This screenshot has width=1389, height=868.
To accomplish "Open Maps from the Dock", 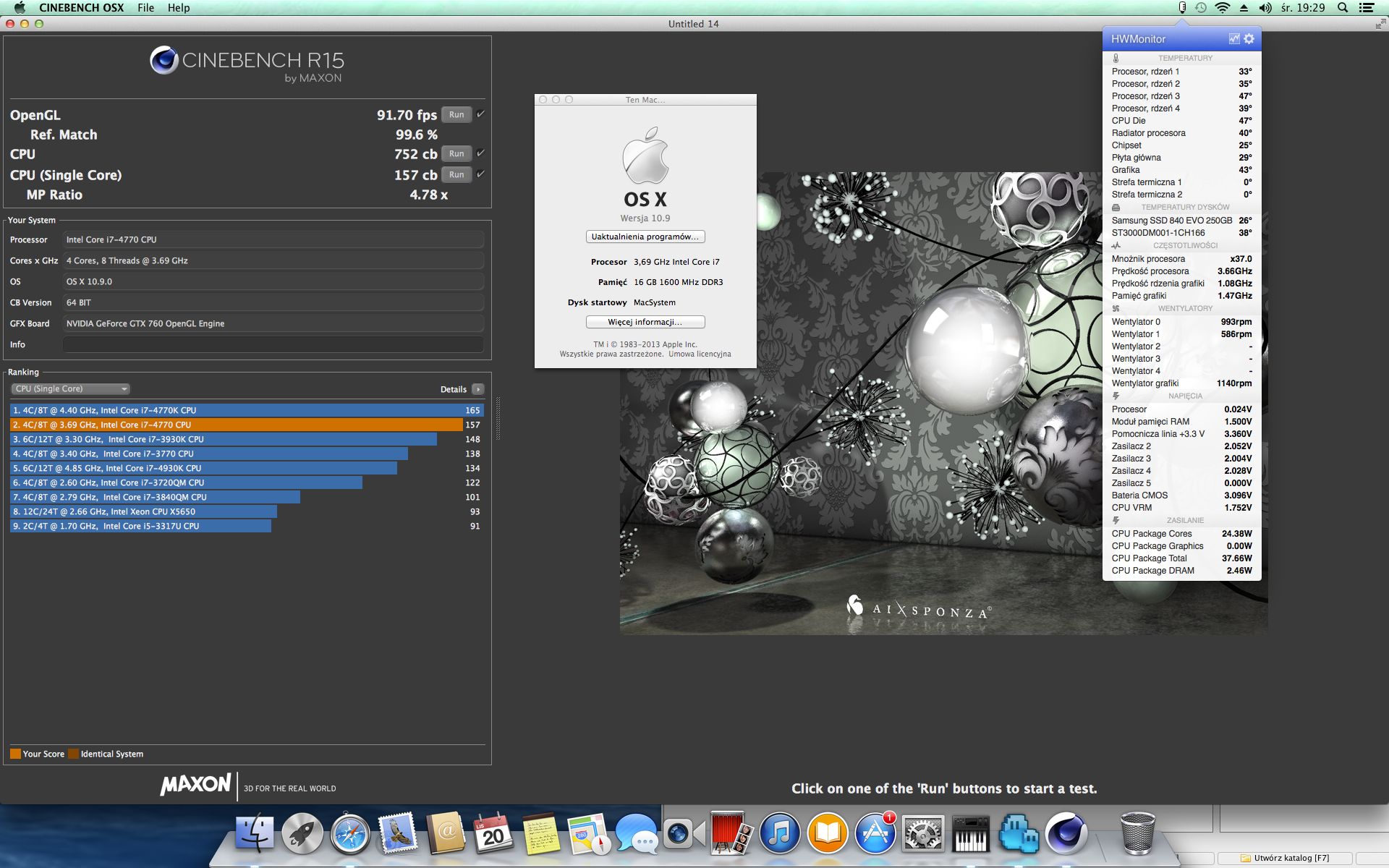I will click(x=589, y=833).
